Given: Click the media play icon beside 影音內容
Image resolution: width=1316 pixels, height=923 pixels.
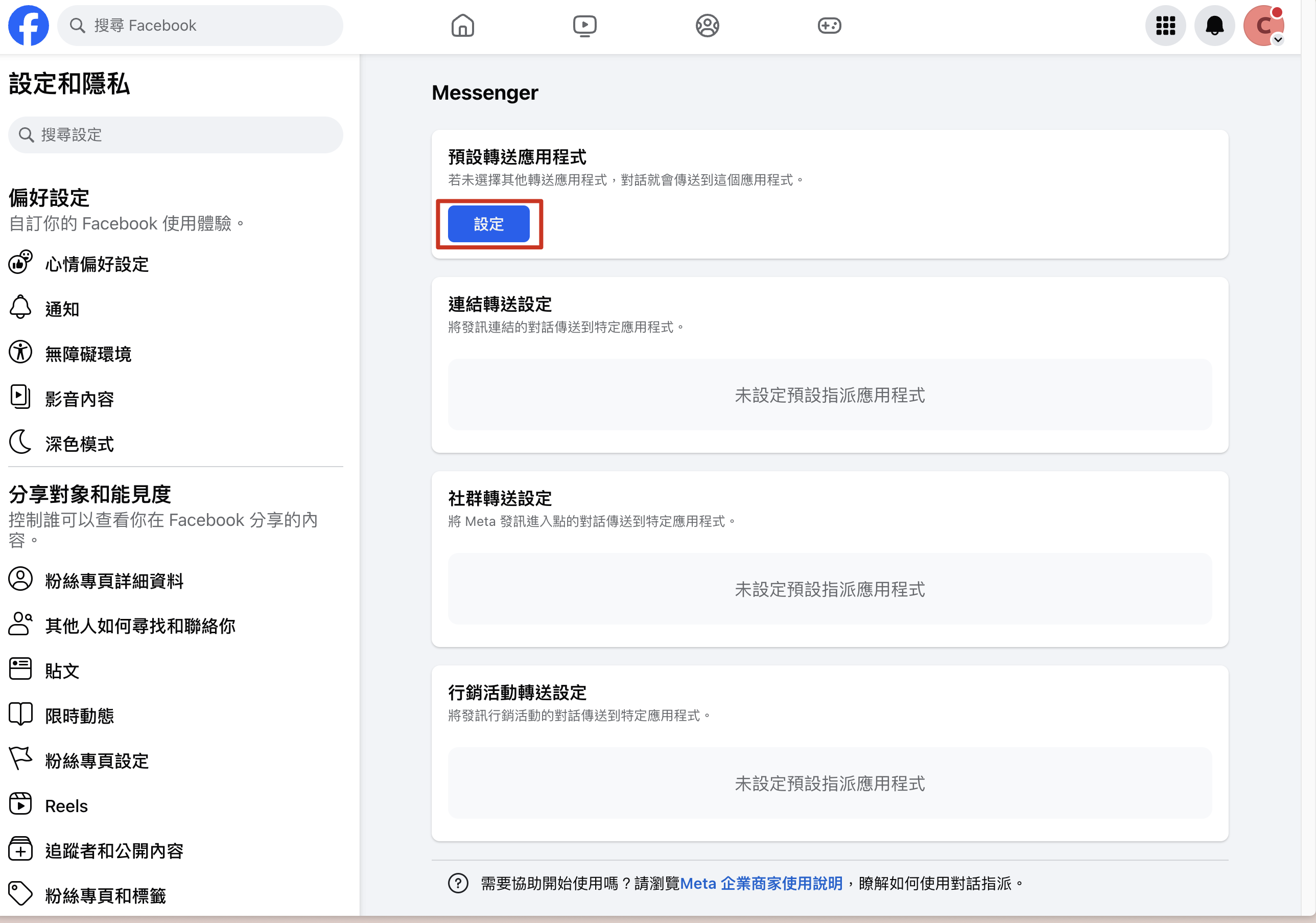Looking at the screenshot, I should [20, 397].
